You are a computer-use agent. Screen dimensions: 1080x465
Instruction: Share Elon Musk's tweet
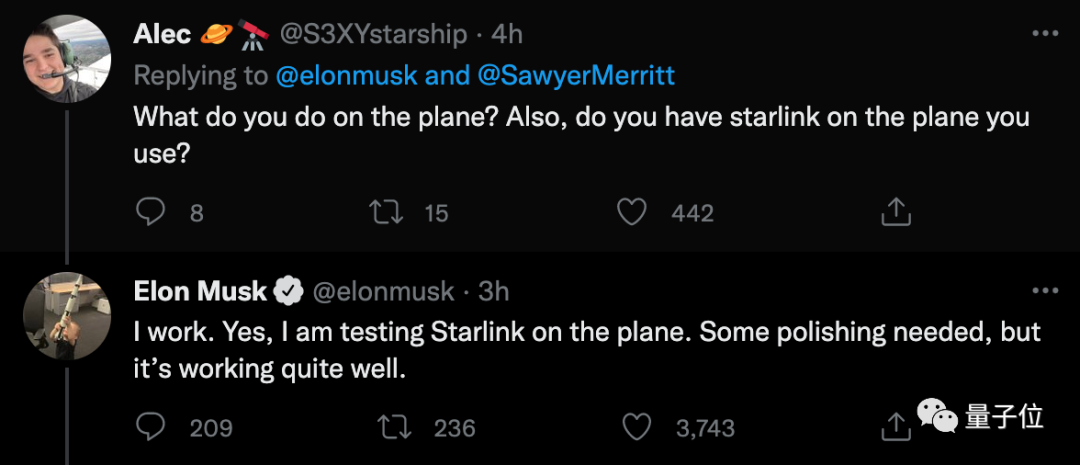point(893,428)
